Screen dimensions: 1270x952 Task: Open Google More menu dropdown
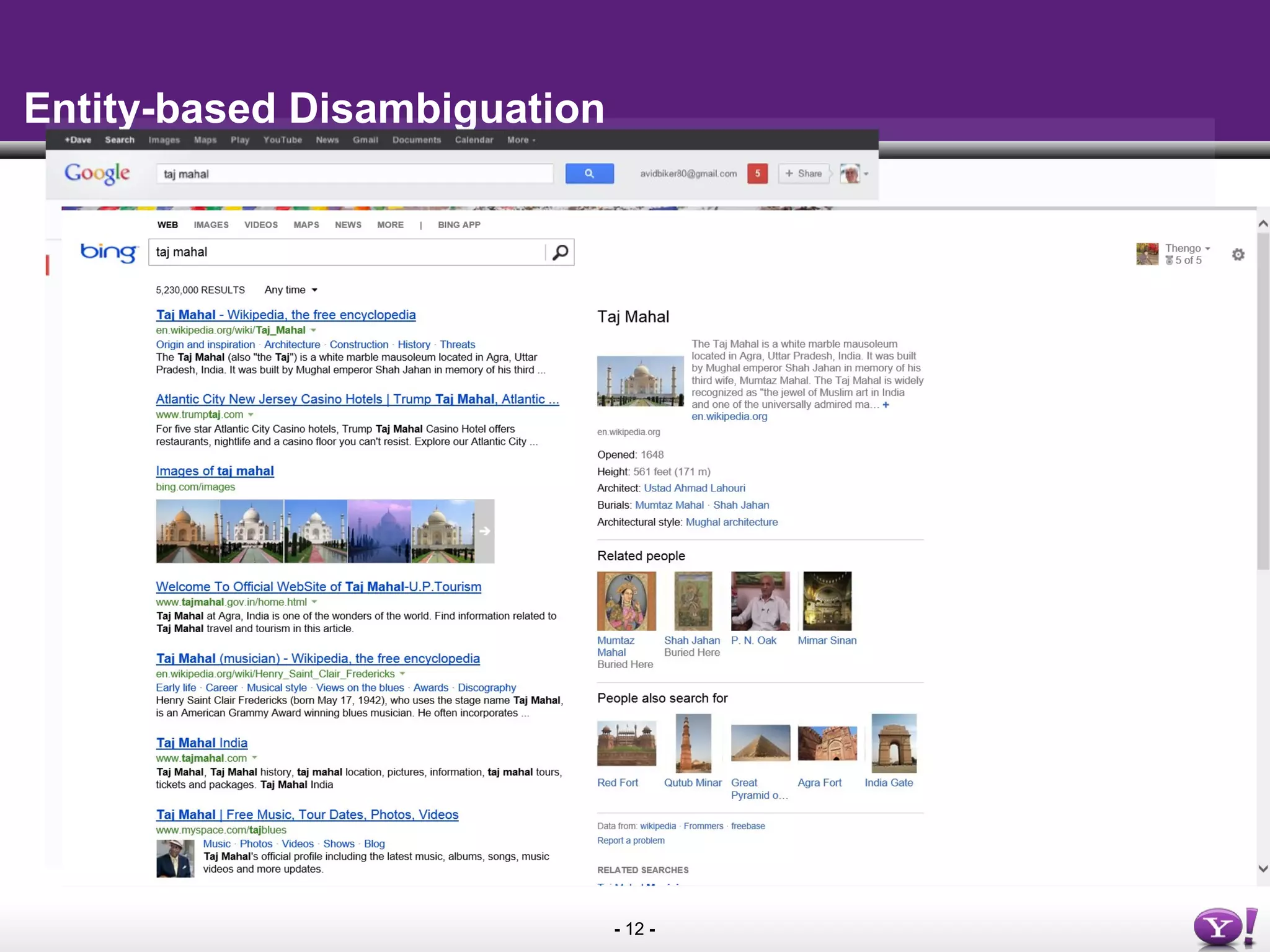521,140
